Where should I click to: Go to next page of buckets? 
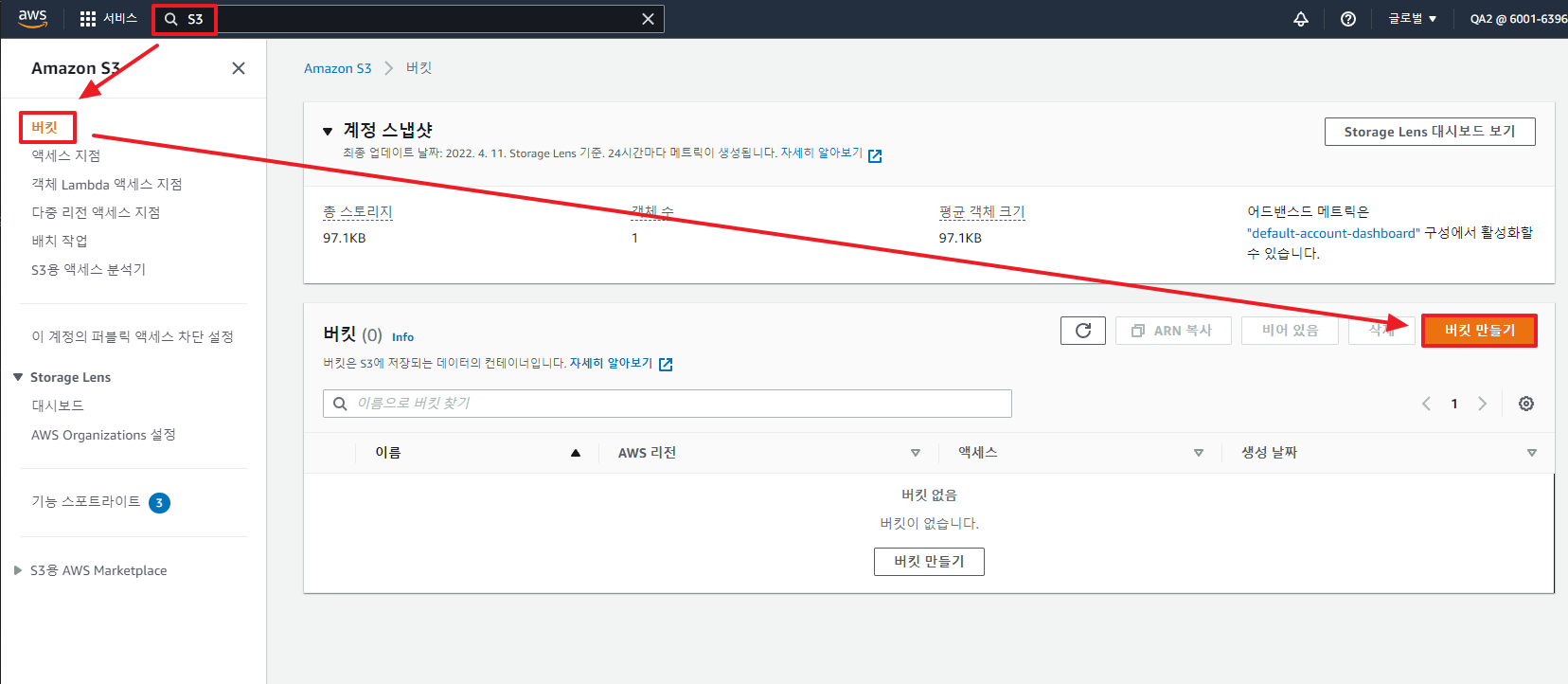[x=1483, y=404]
